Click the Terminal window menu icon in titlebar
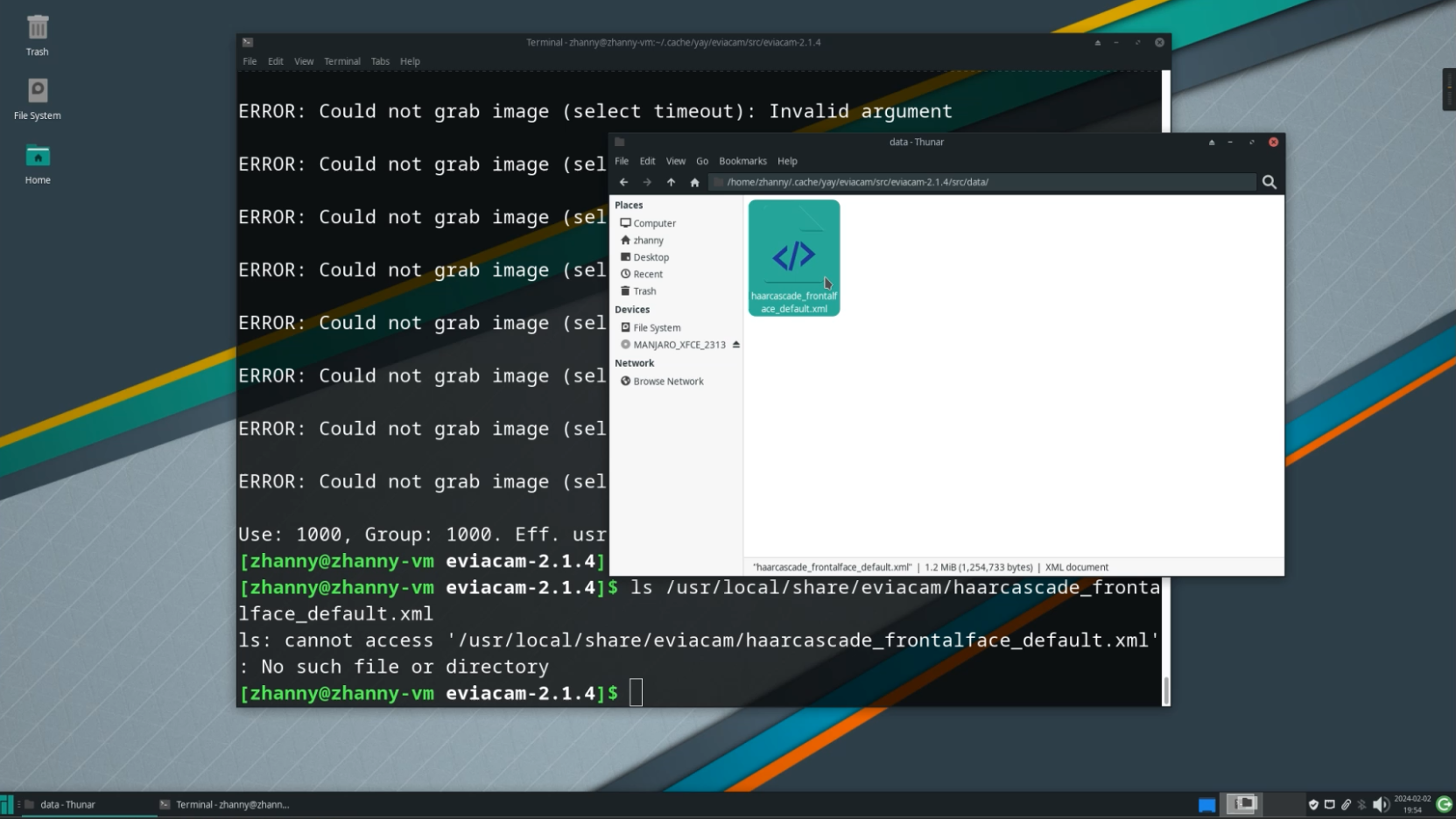This screenshot has height=819, width=1456. pyautogui.click(x=248, y=42)
